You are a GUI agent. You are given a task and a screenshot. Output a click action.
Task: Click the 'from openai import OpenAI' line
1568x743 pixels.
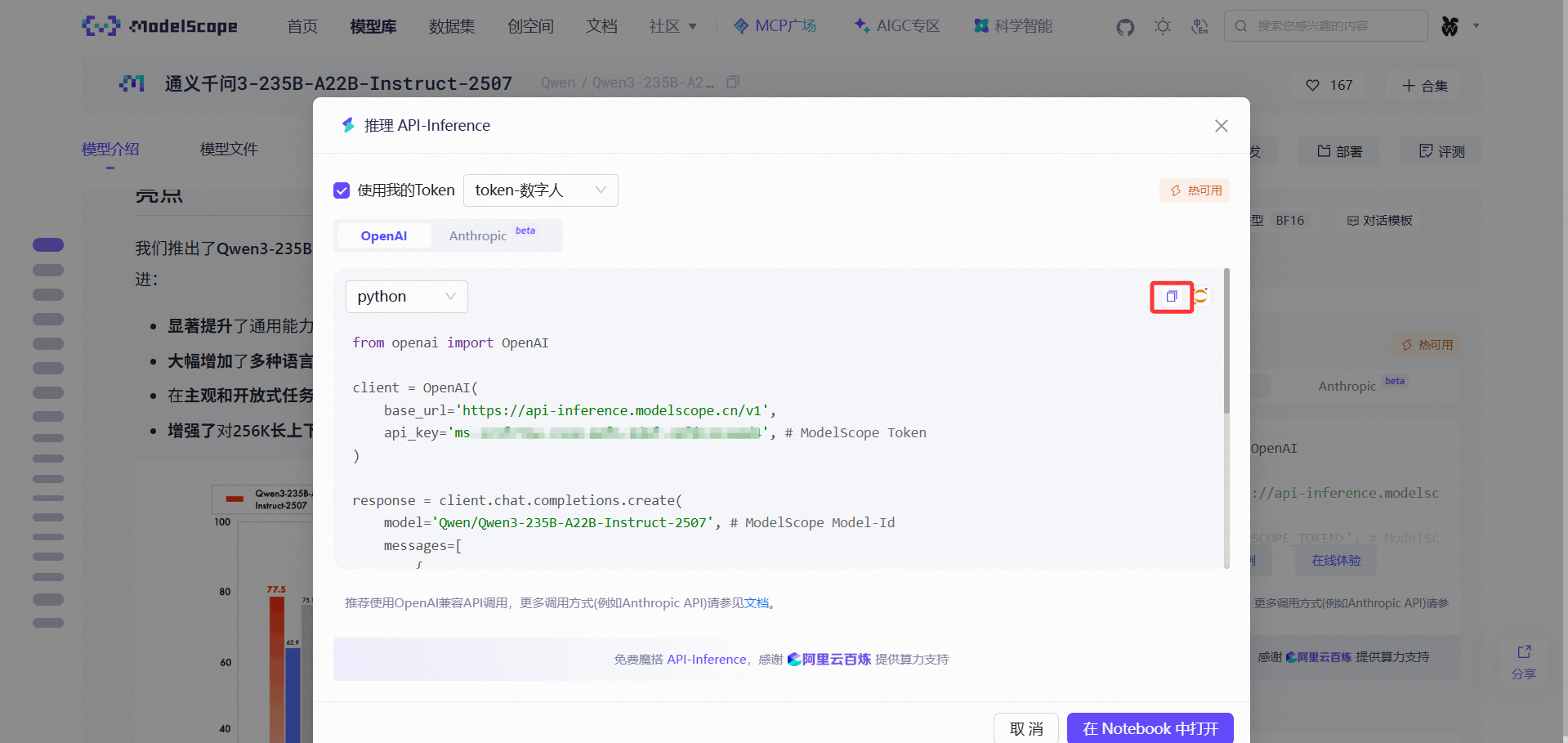point(450,342)
